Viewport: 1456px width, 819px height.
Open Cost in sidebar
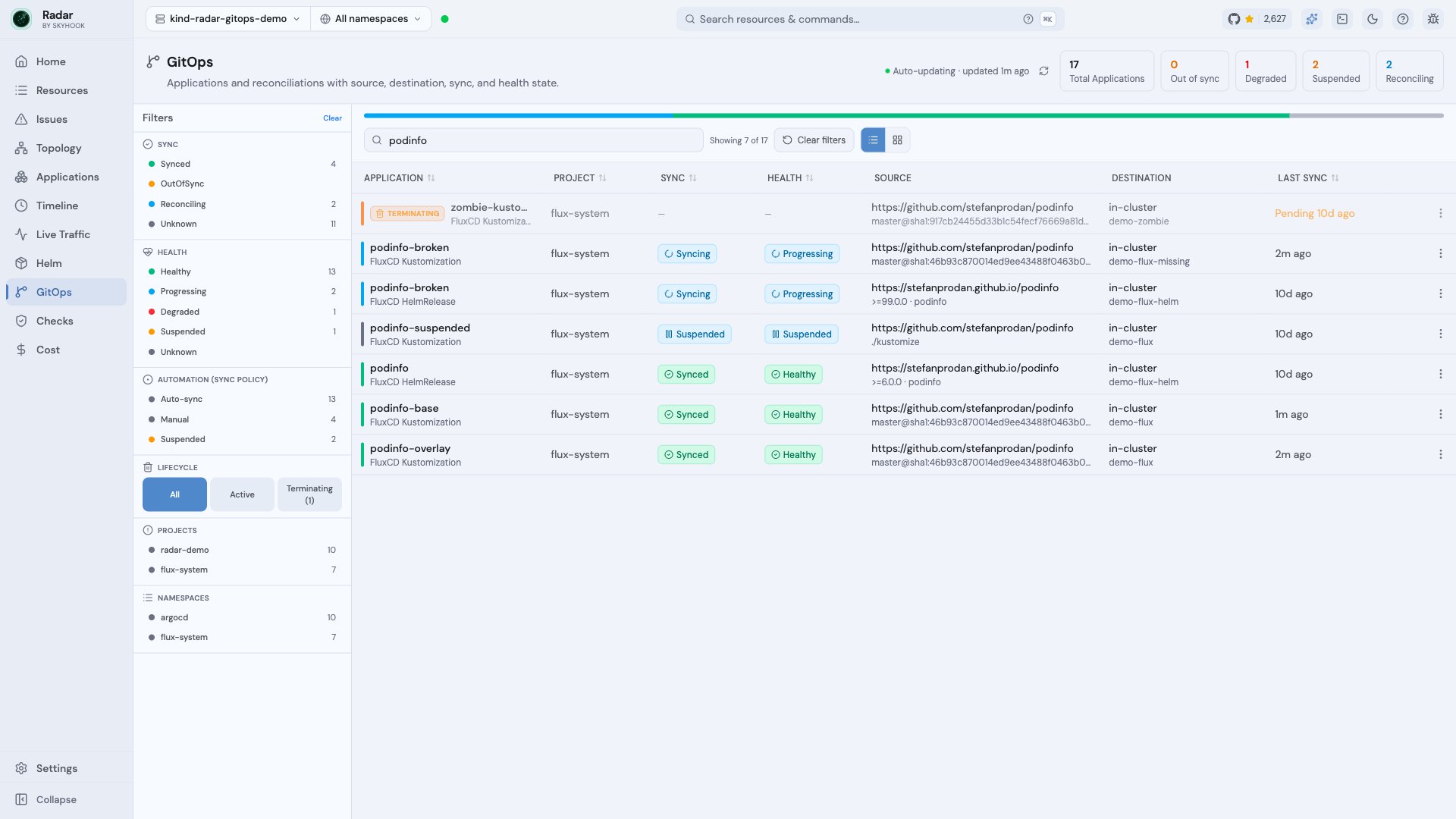(66, 350)
